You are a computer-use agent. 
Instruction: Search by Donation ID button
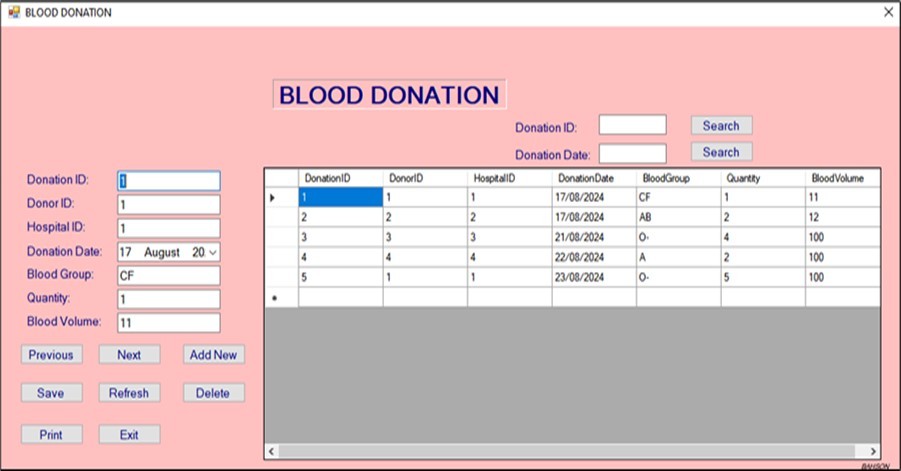pos(721,126)
